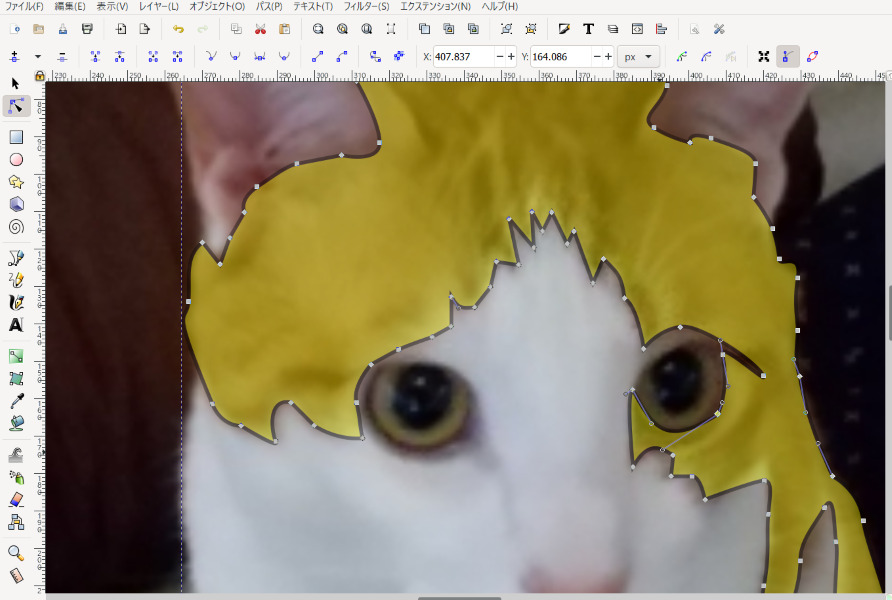Image resolution: width=892 pixels, height=600 pixels.
Task: Open the レイヤー(L) menu
Action: coord(159,6)
